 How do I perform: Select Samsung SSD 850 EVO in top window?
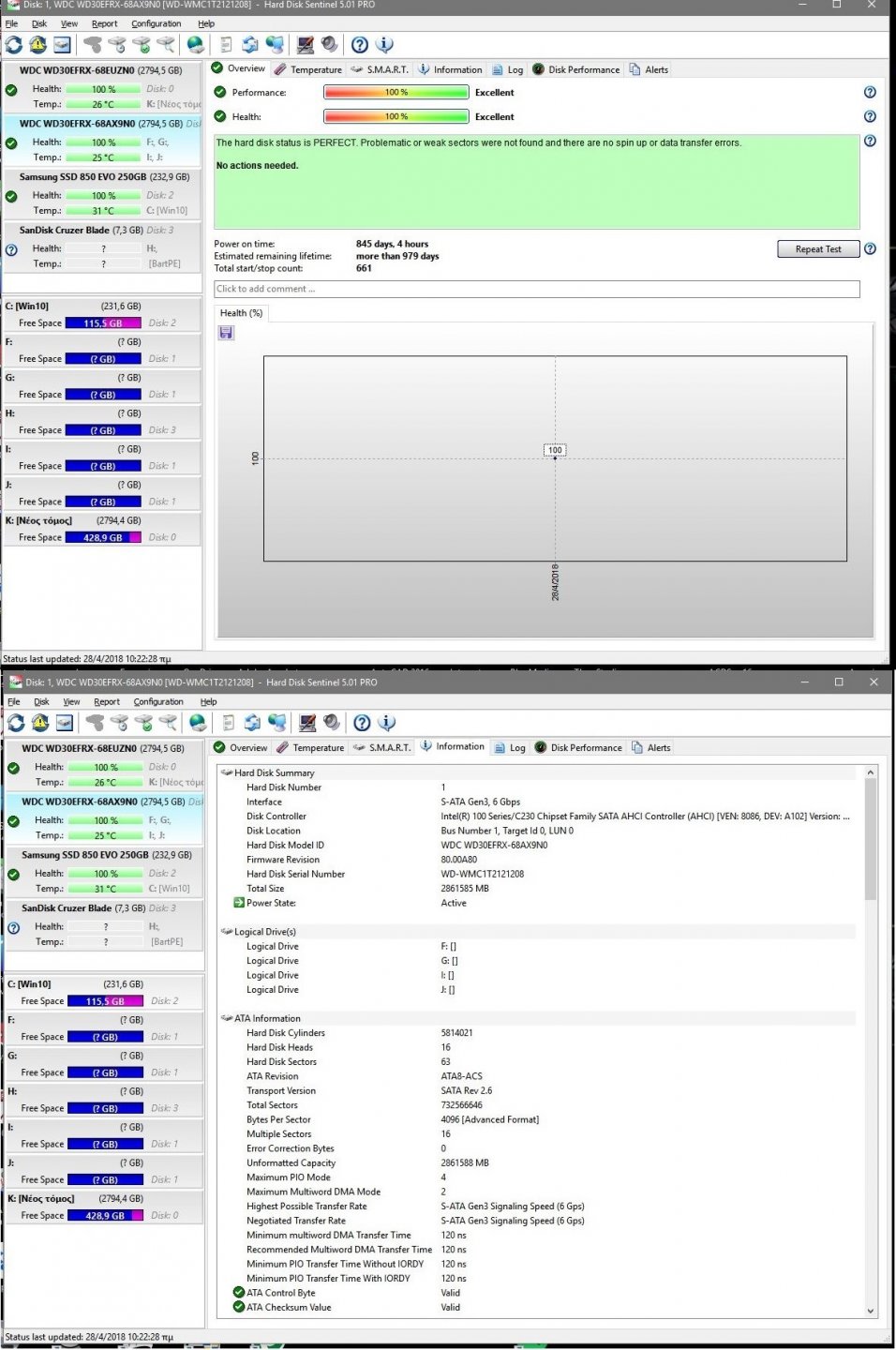pyautogui.click(x=103, y=177)
